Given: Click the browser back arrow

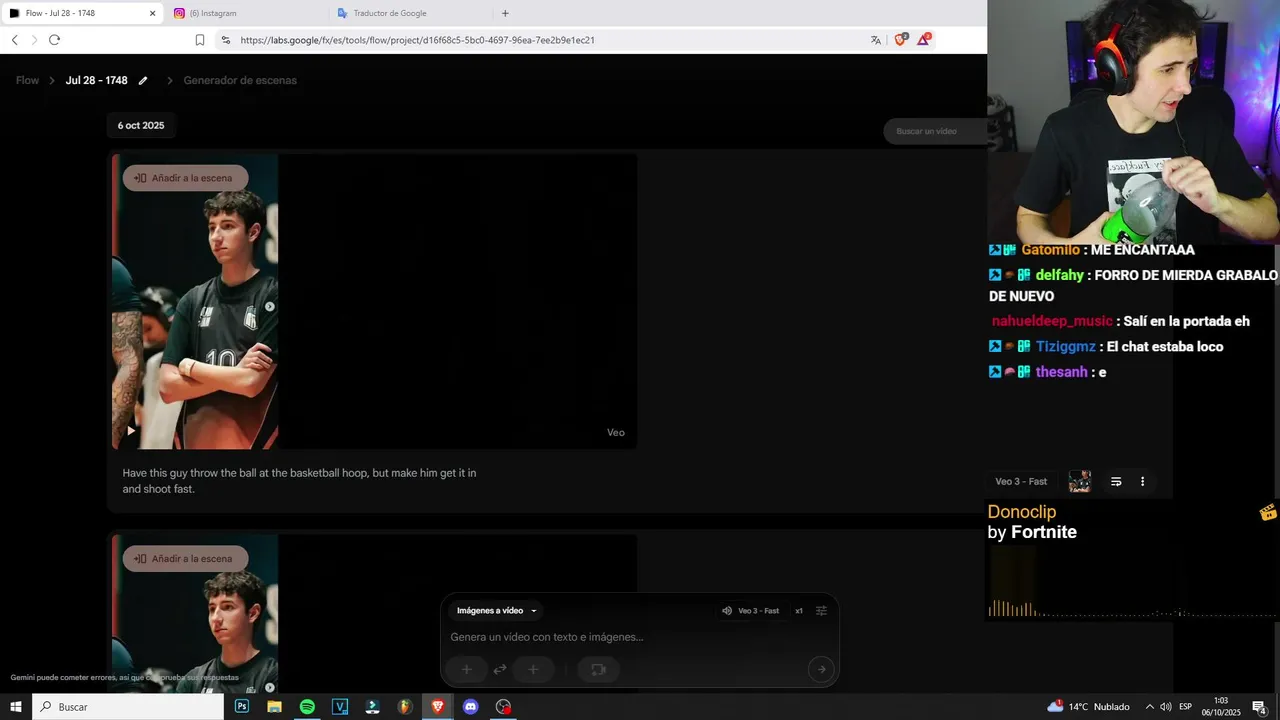Looking at the screenshot, I should (15, 40).
